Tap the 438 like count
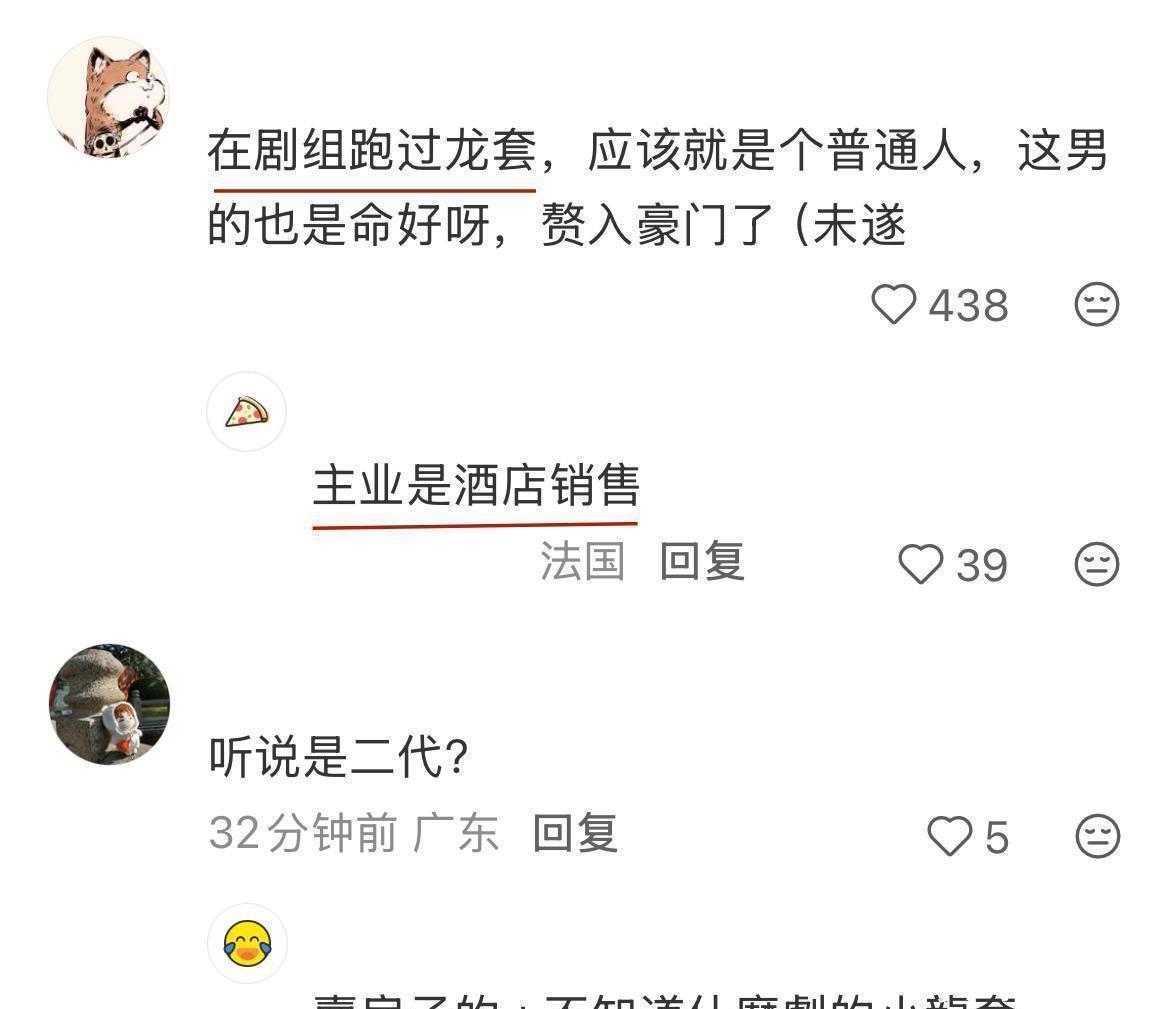Viewport: 1170px width, 1009px height. [968, 305]
